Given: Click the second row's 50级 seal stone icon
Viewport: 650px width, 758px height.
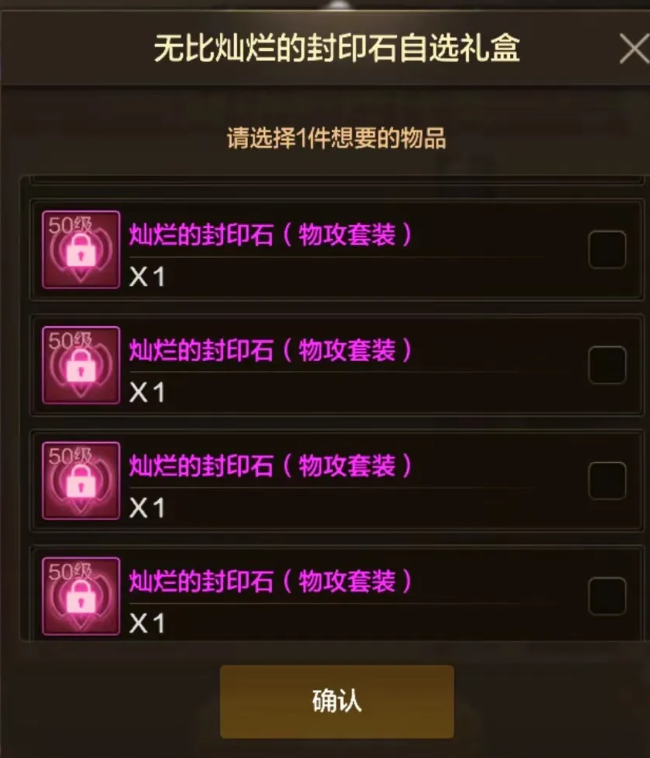Looking at the screenshot, I should [81, 365].
